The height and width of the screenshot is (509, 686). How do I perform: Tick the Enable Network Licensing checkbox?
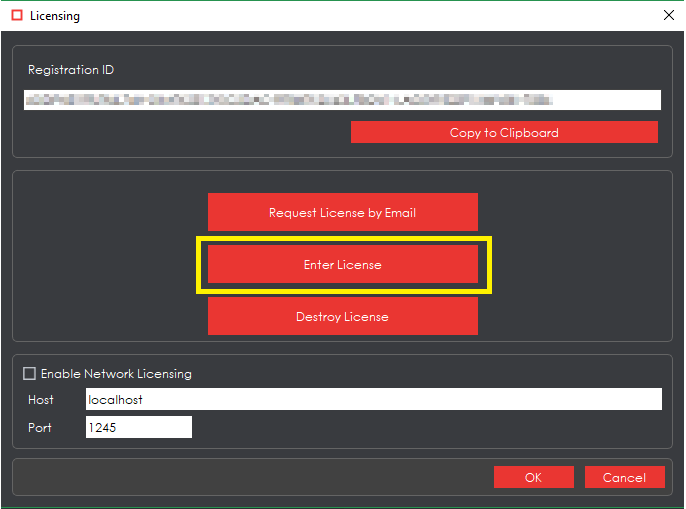[30, 374]
